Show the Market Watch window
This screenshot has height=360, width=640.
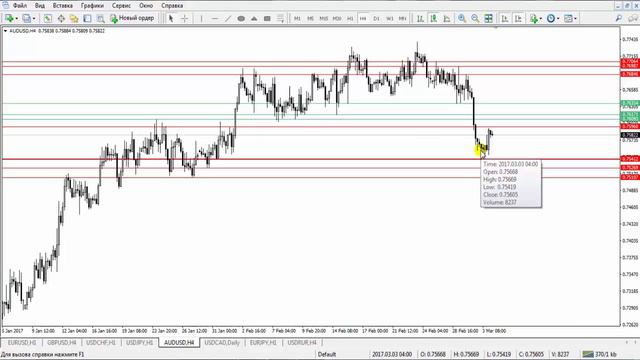coord(48,18)
